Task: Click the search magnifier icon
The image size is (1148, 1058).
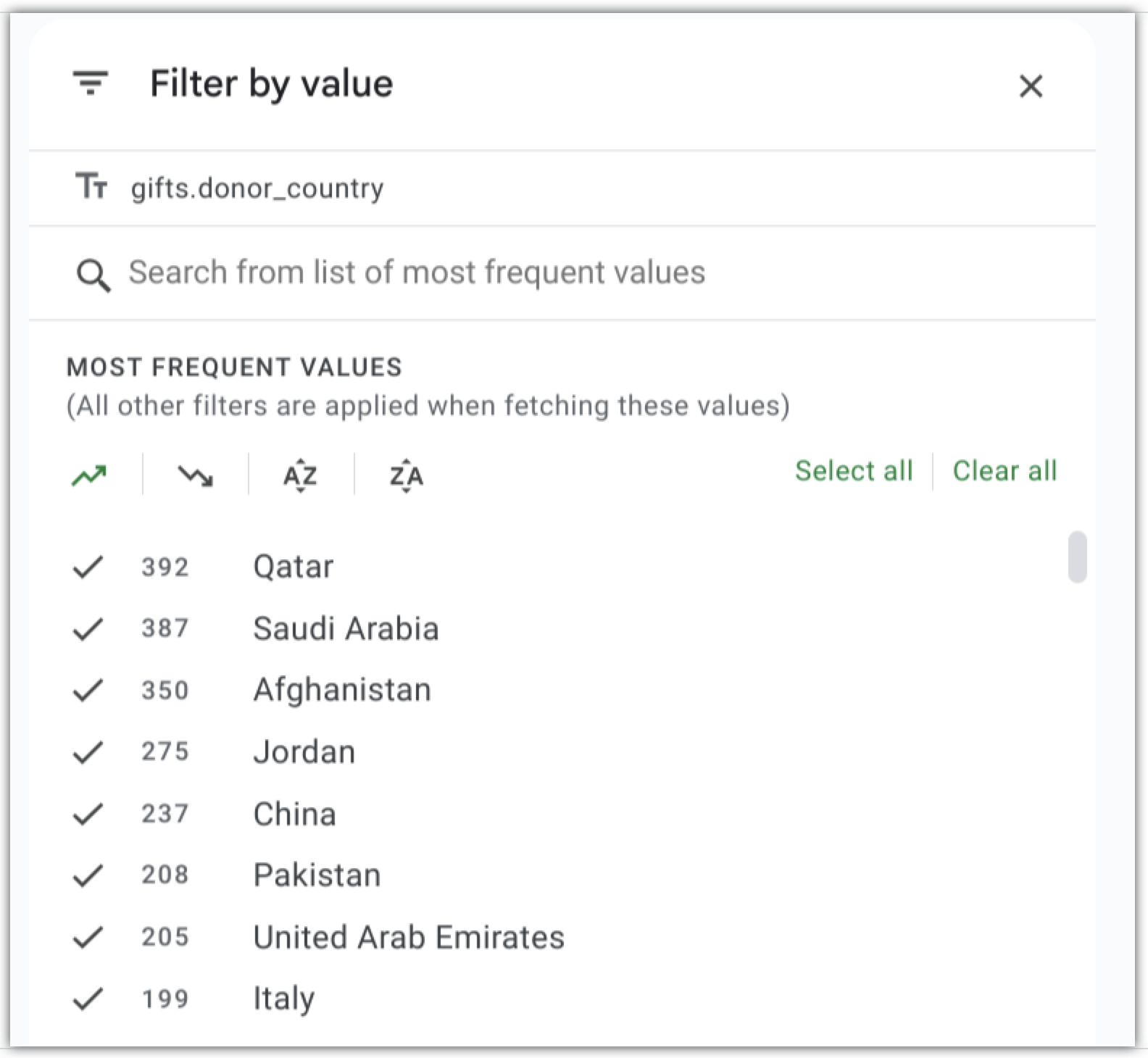Action: click(93, 275)
